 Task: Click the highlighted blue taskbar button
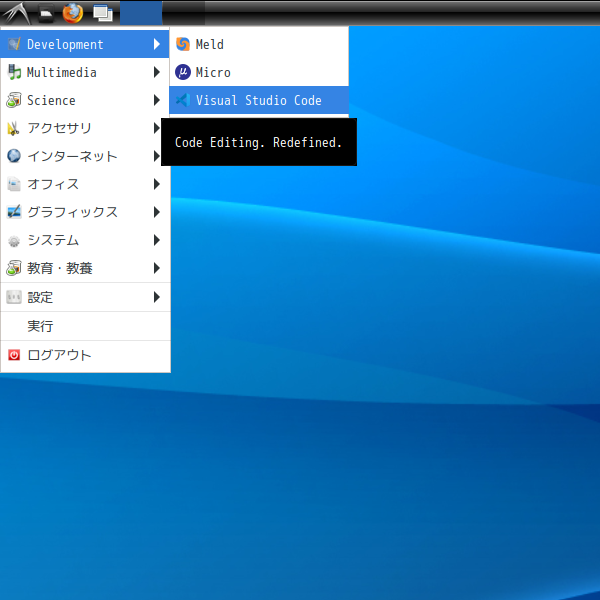point(141,13)
